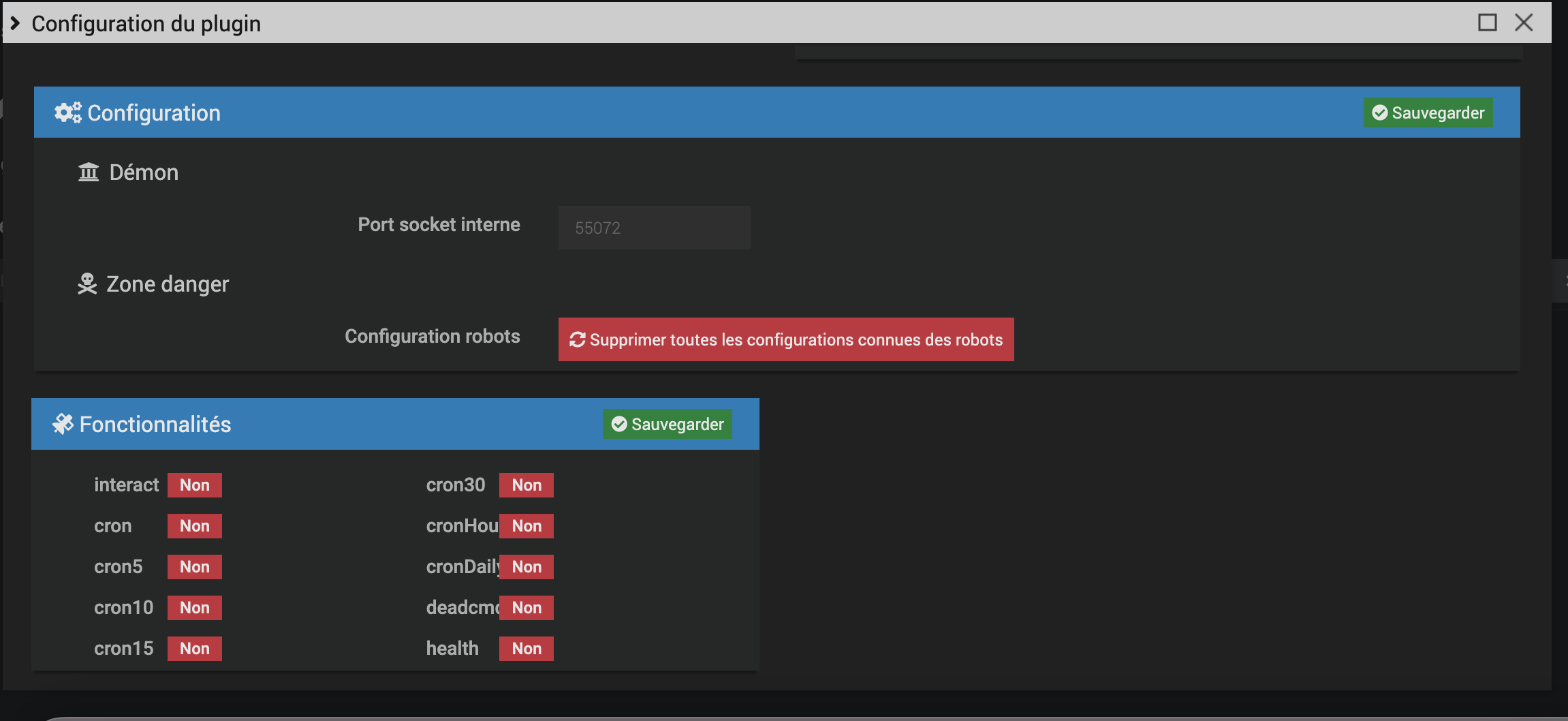
Task: Click the Démon institution icon
Action: click(89, 172)
